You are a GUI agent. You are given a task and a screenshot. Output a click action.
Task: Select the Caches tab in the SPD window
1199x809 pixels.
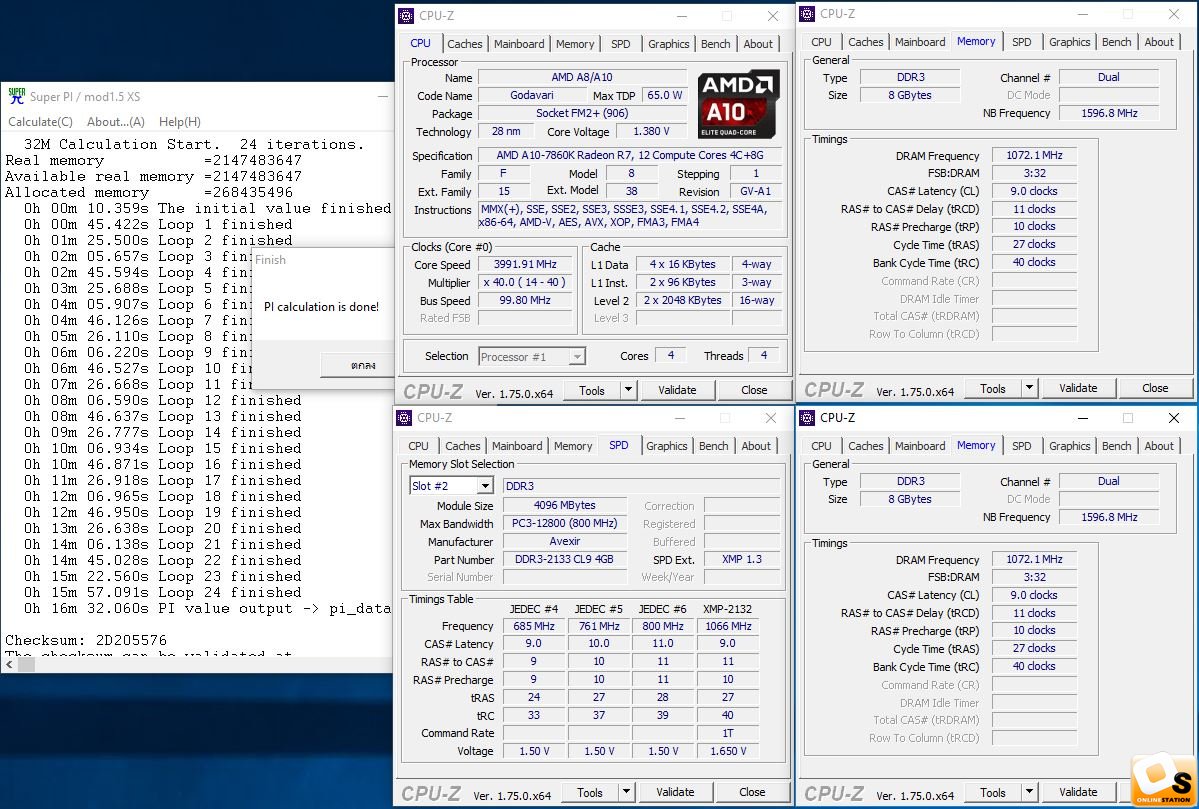point(463,446)
